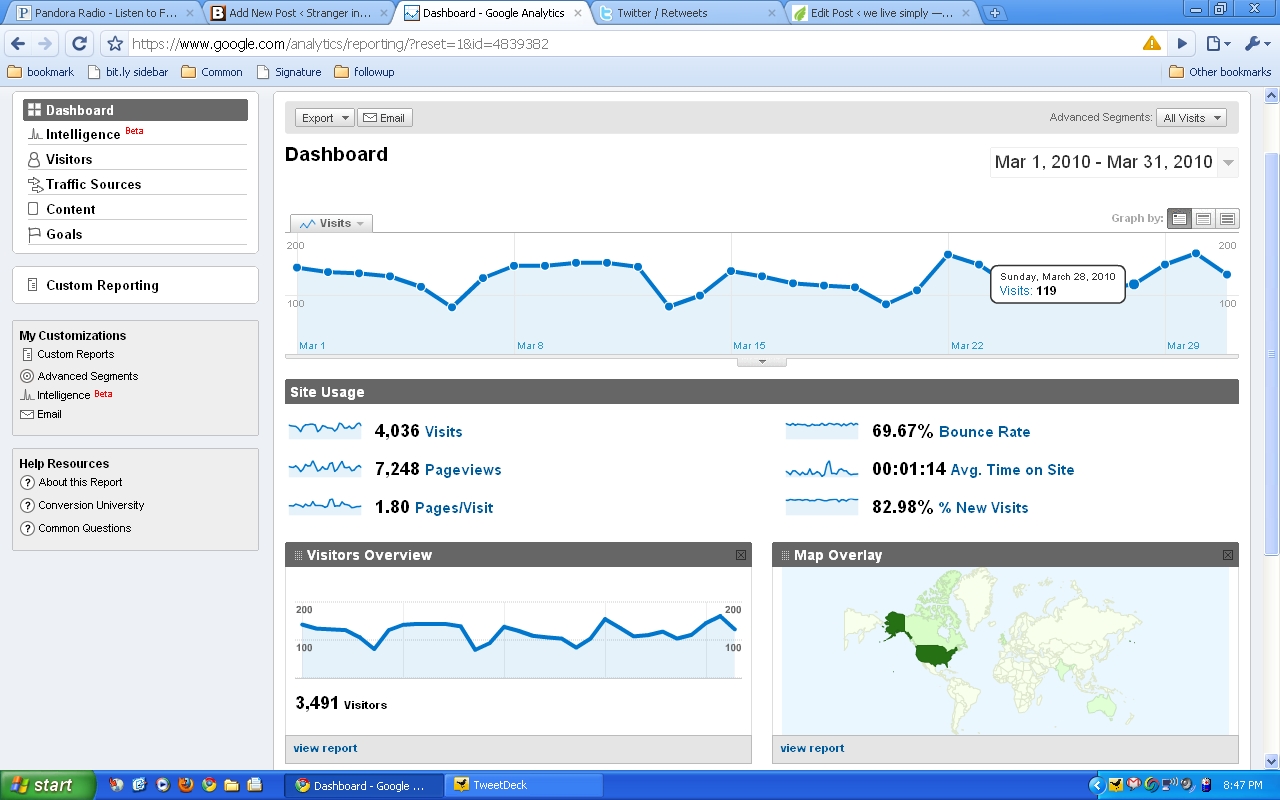This screenshot has height=800, width=1280.
Task: Switch graph to monthly view
Action: point(1228,219)
